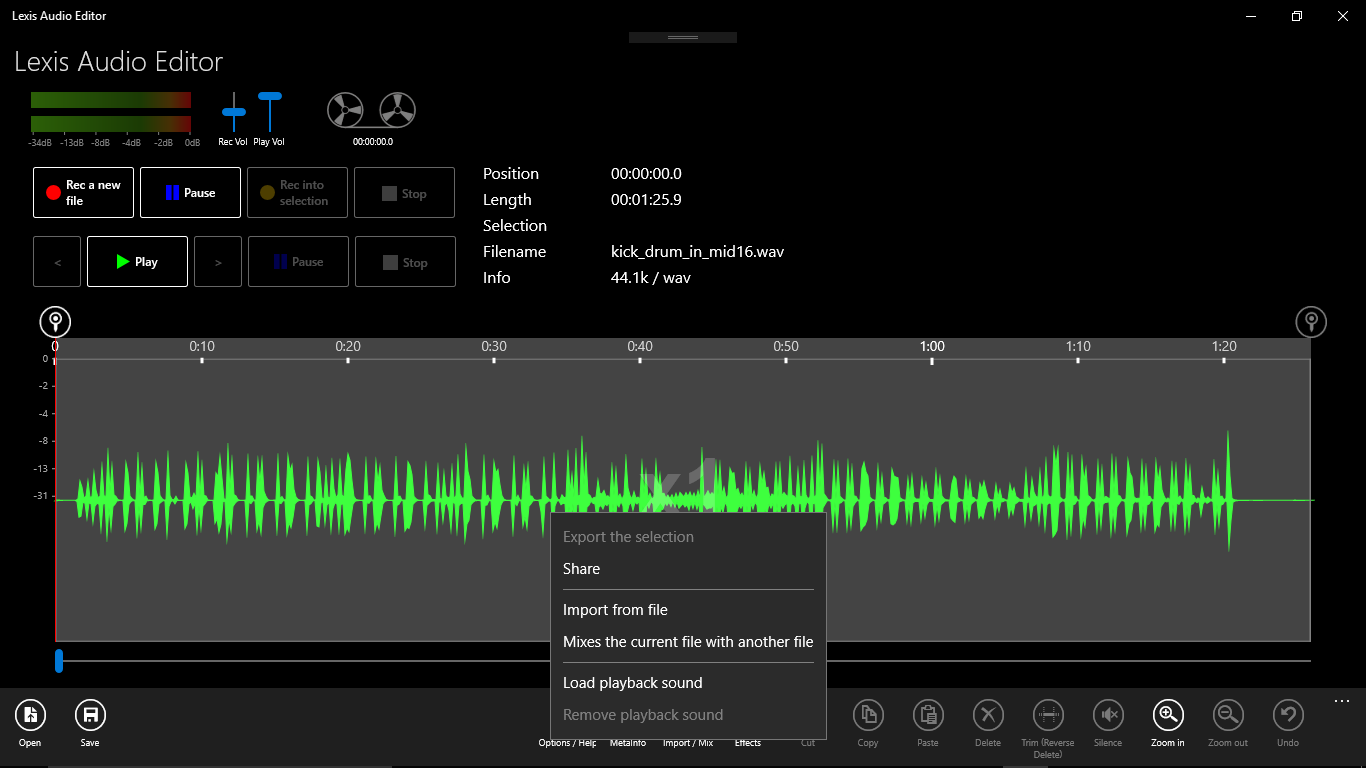Click the top app bar handle
The height and width of the screenshot is (768, 1366).
(x=683, y=37)
